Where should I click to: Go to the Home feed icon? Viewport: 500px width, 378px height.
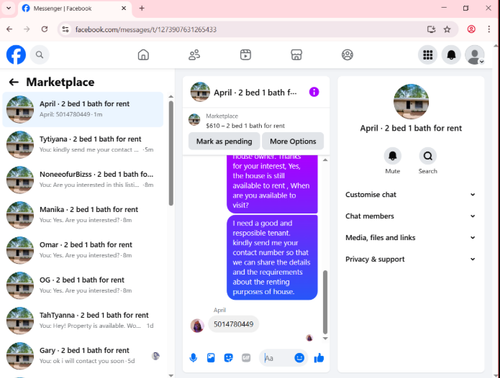pos(143,55)
